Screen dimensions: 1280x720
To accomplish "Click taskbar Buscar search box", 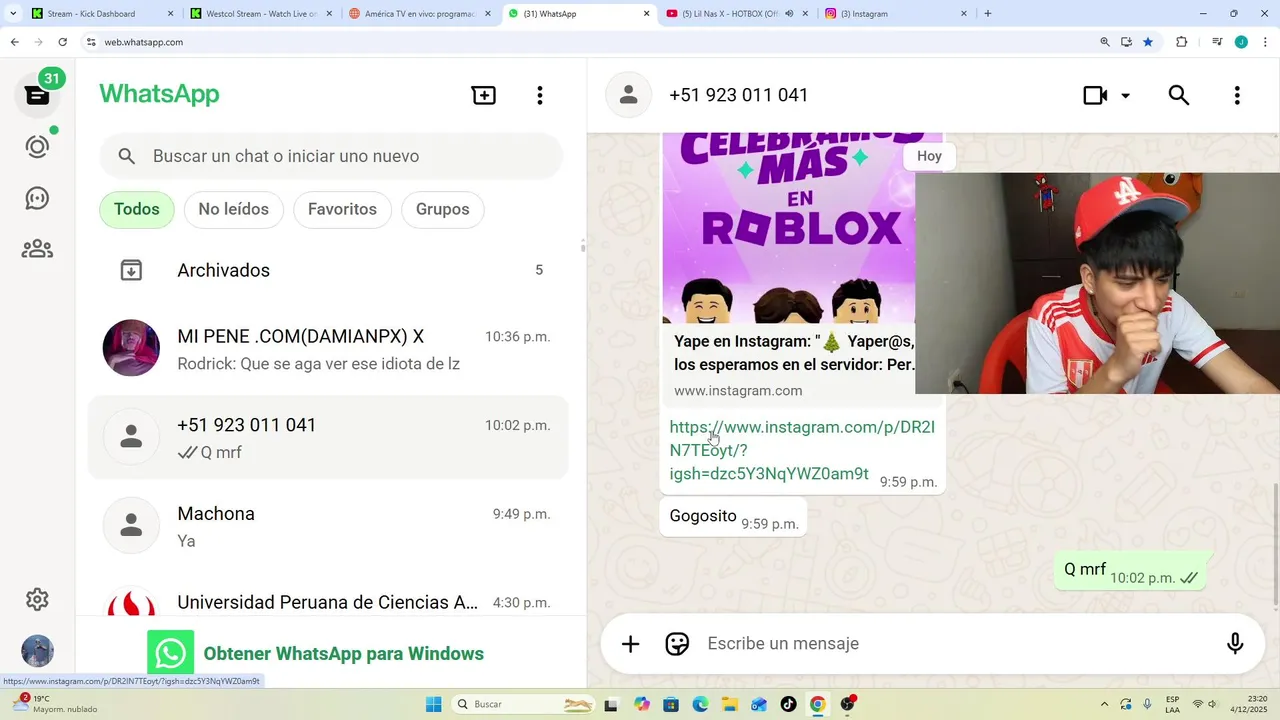I will 524,704.
